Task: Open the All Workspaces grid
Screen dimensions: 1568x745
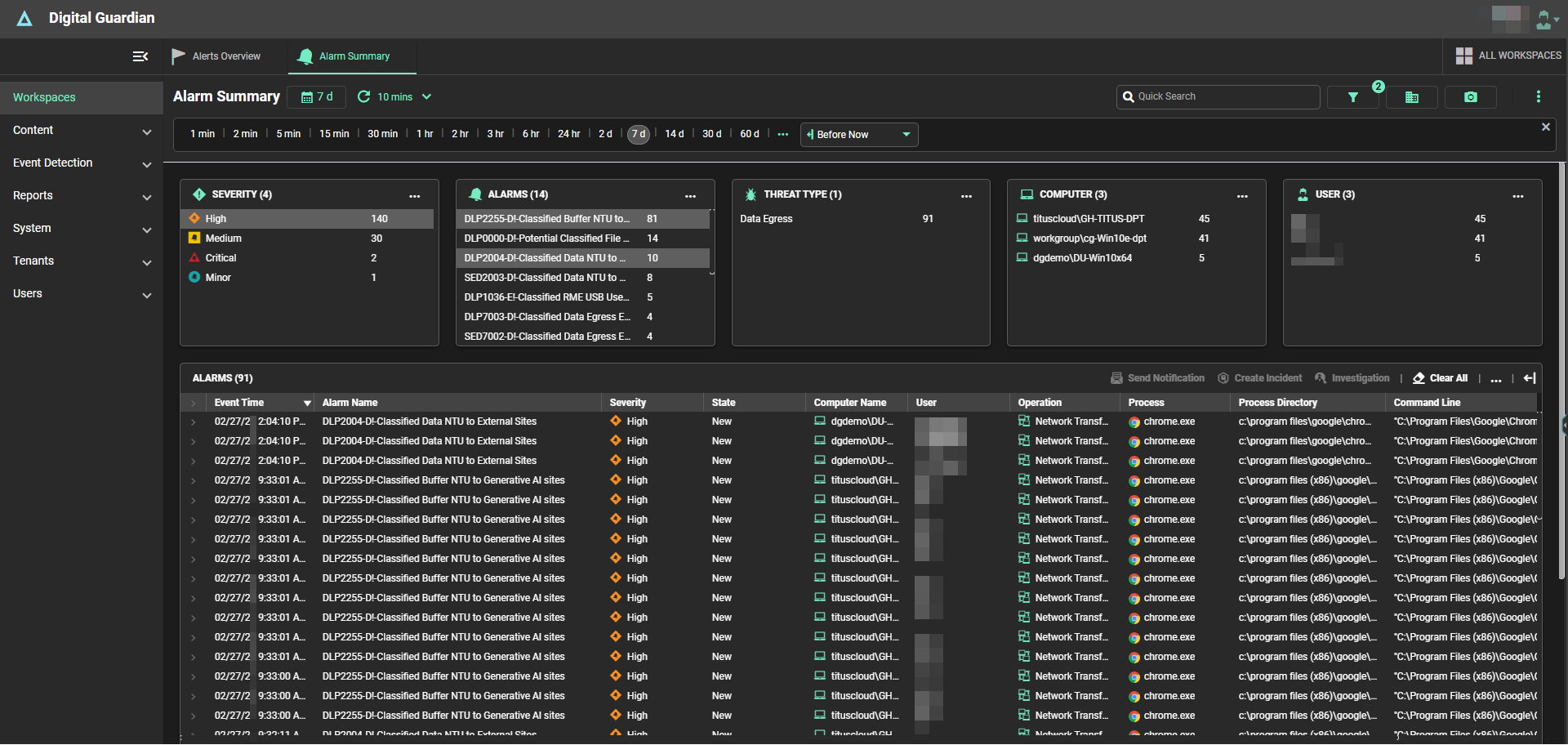Action: click(x=1508, y=56)
